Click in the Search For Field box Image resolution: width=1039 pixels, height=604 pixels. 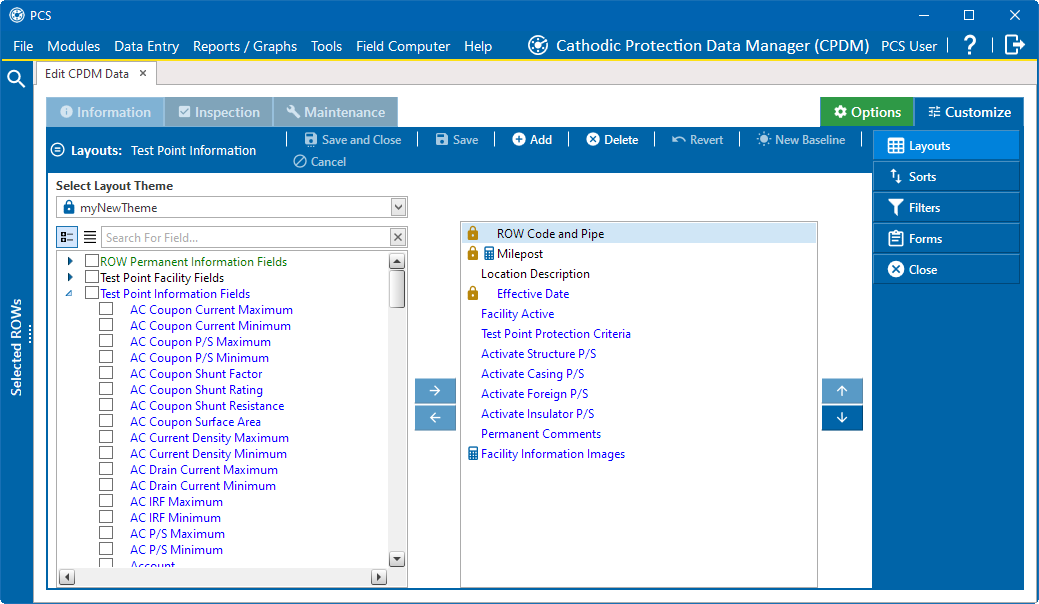tap(246, 237)
